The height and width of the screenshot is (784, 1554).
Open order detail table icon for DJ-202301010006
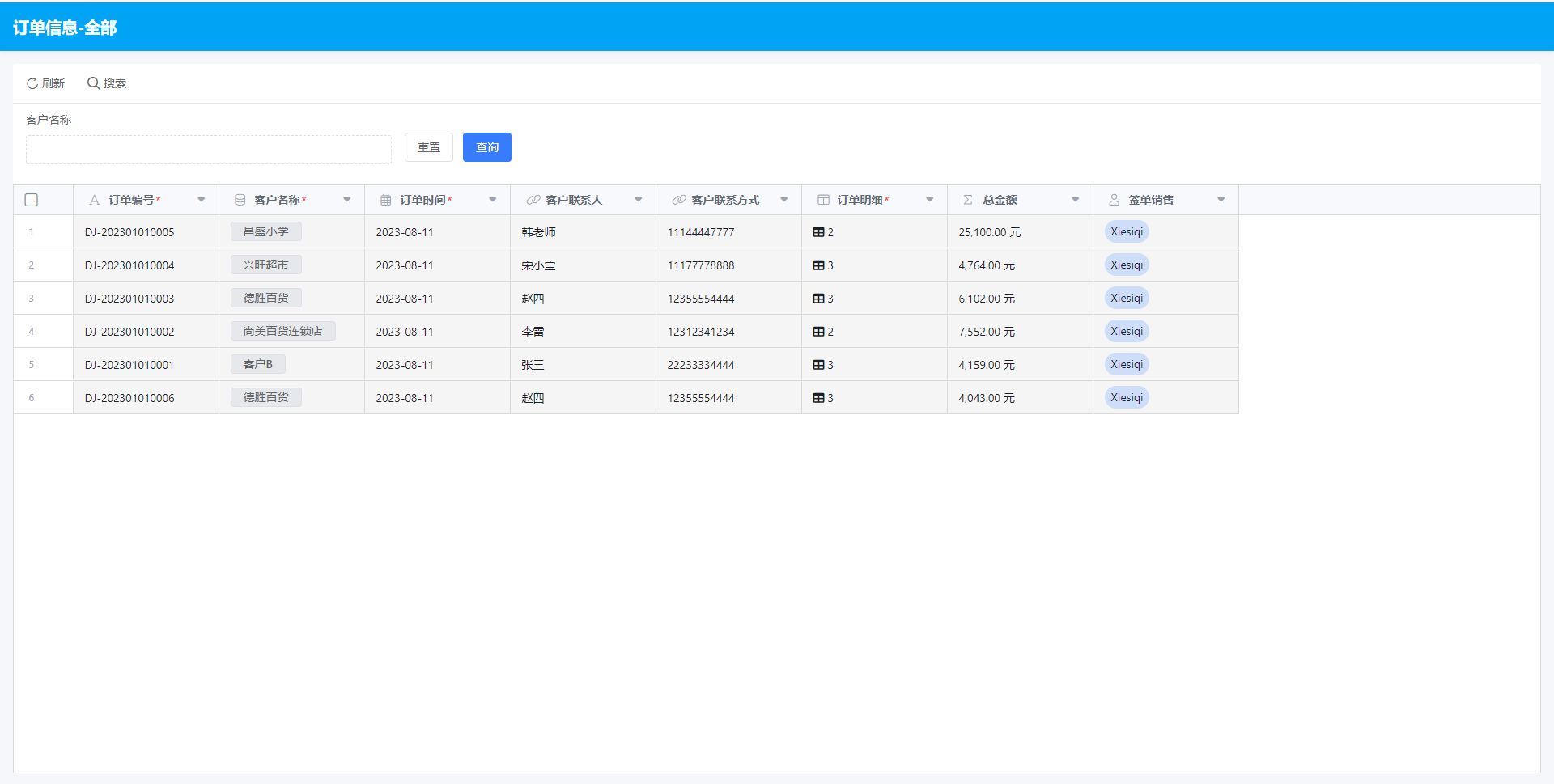click(819, 398)
